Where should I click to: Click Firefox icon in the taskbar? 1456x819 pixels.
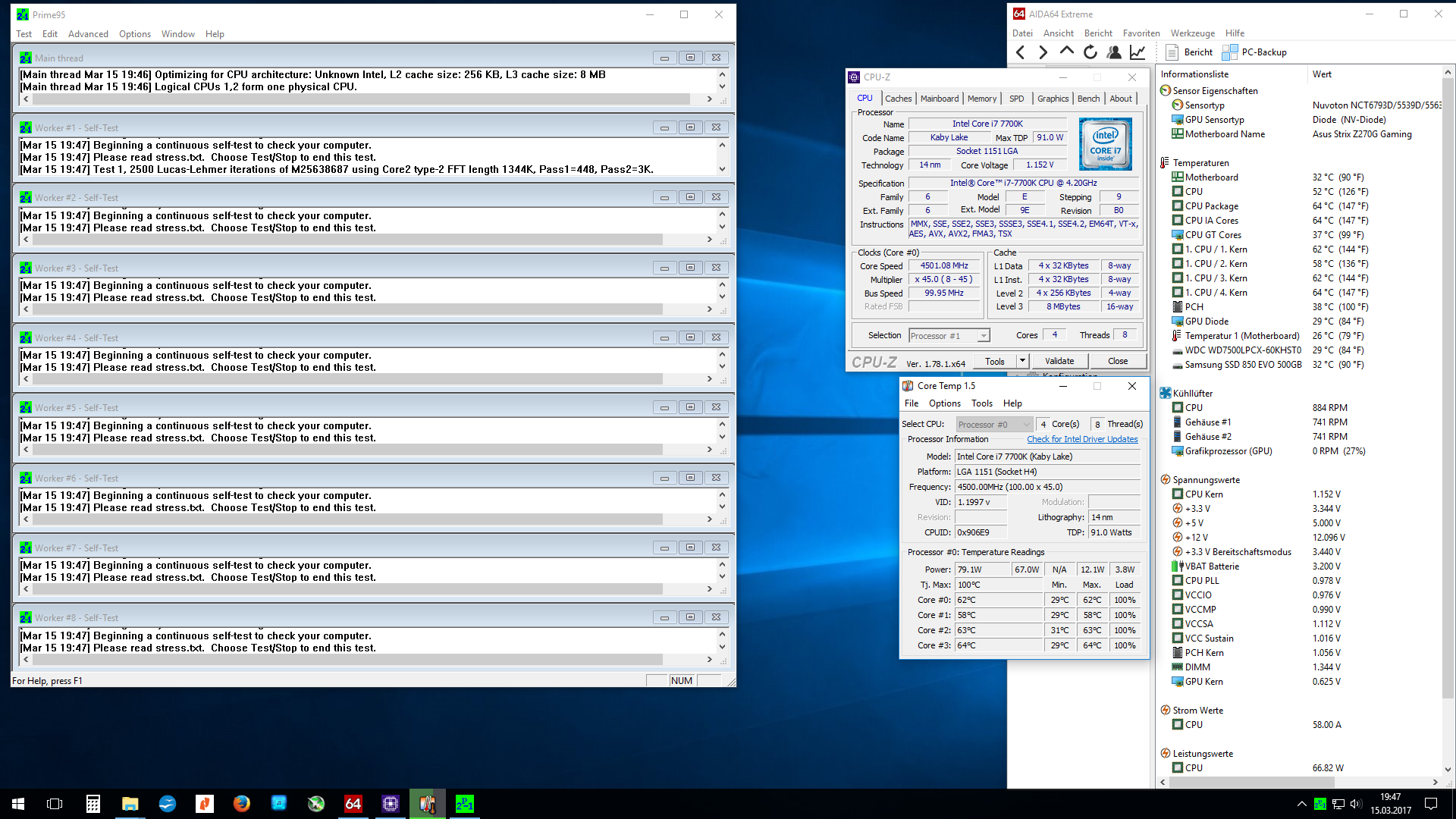(242, 804)
